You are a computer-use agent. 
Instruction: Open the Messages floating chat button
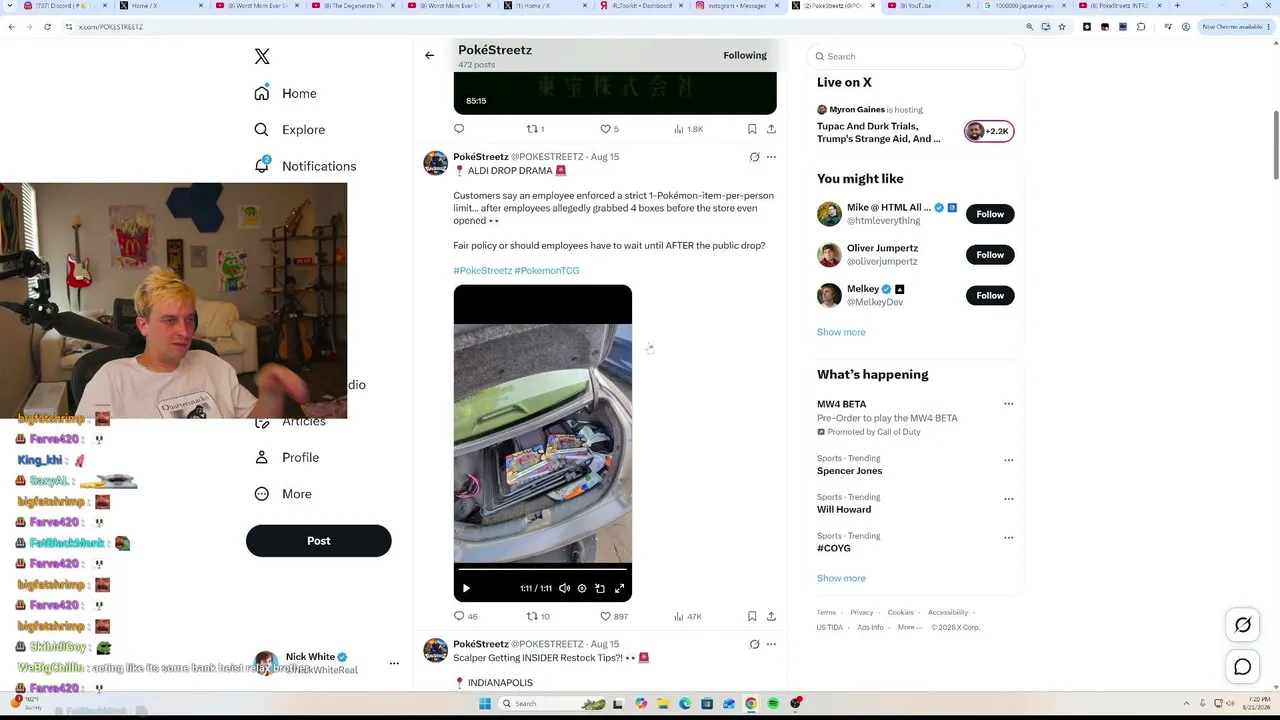tap(1243, 667)
